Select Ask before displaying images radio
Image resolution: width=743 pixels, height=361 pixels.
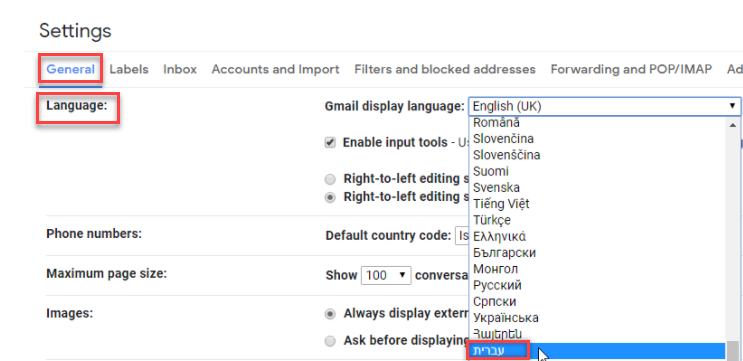point(330,341)
